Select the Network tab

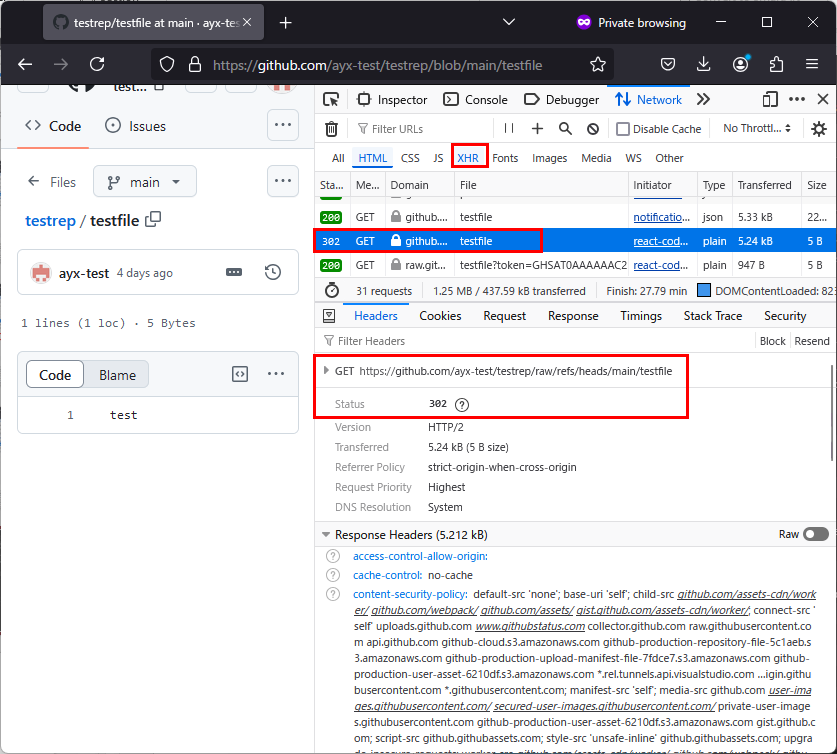(x=648, y=100)
